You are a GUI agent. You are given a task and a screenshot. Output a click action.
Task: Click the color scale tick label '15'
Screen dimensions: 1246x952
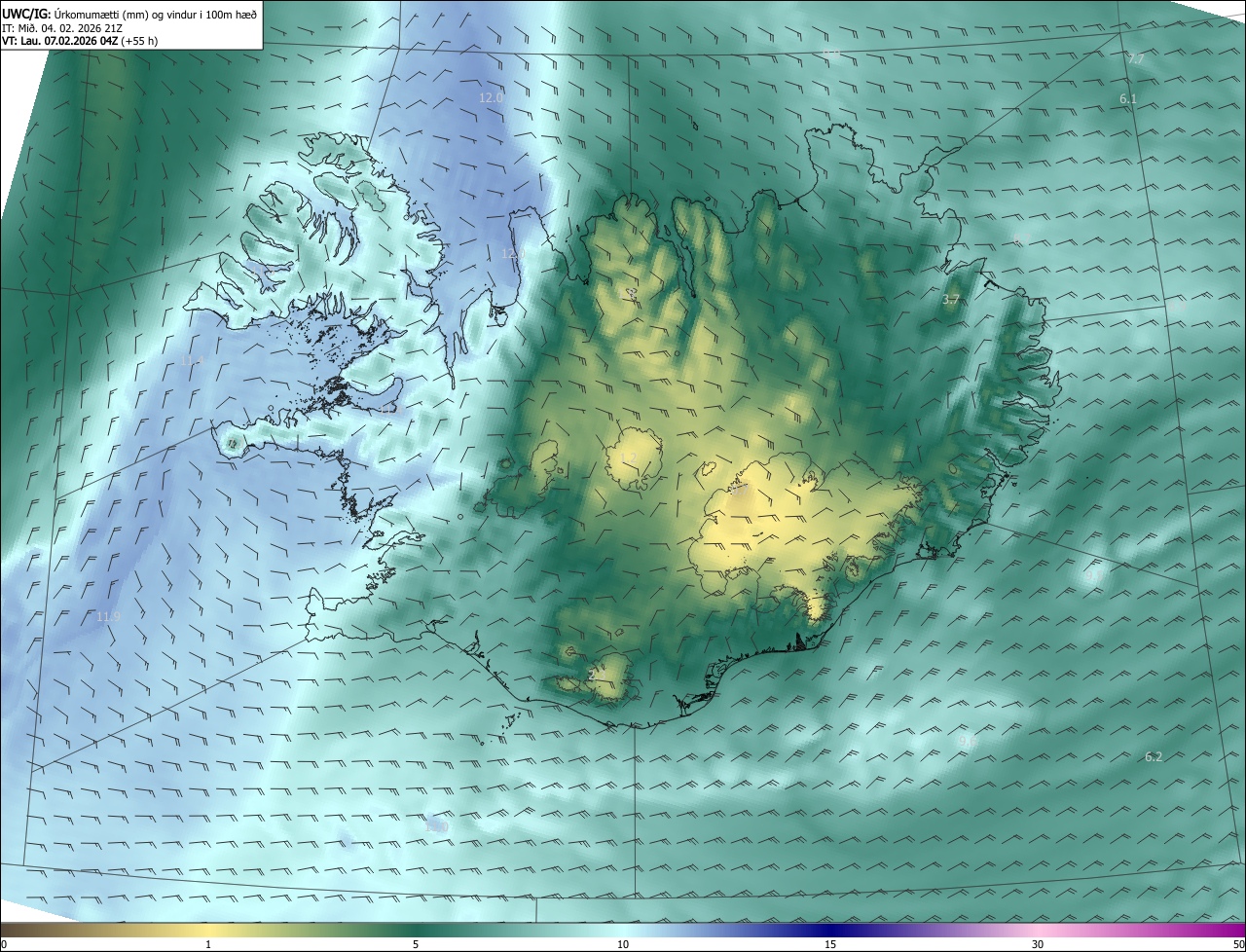(830, 944)
